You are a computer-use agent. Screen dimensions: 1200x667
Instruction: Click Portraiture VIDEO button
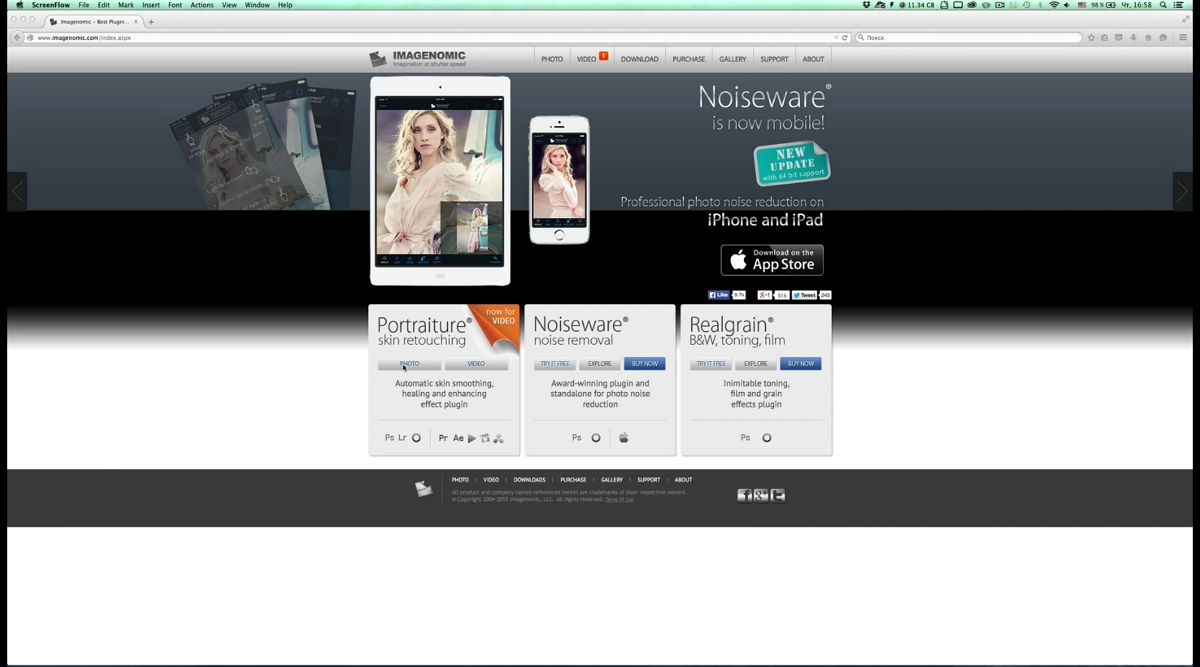476,364
